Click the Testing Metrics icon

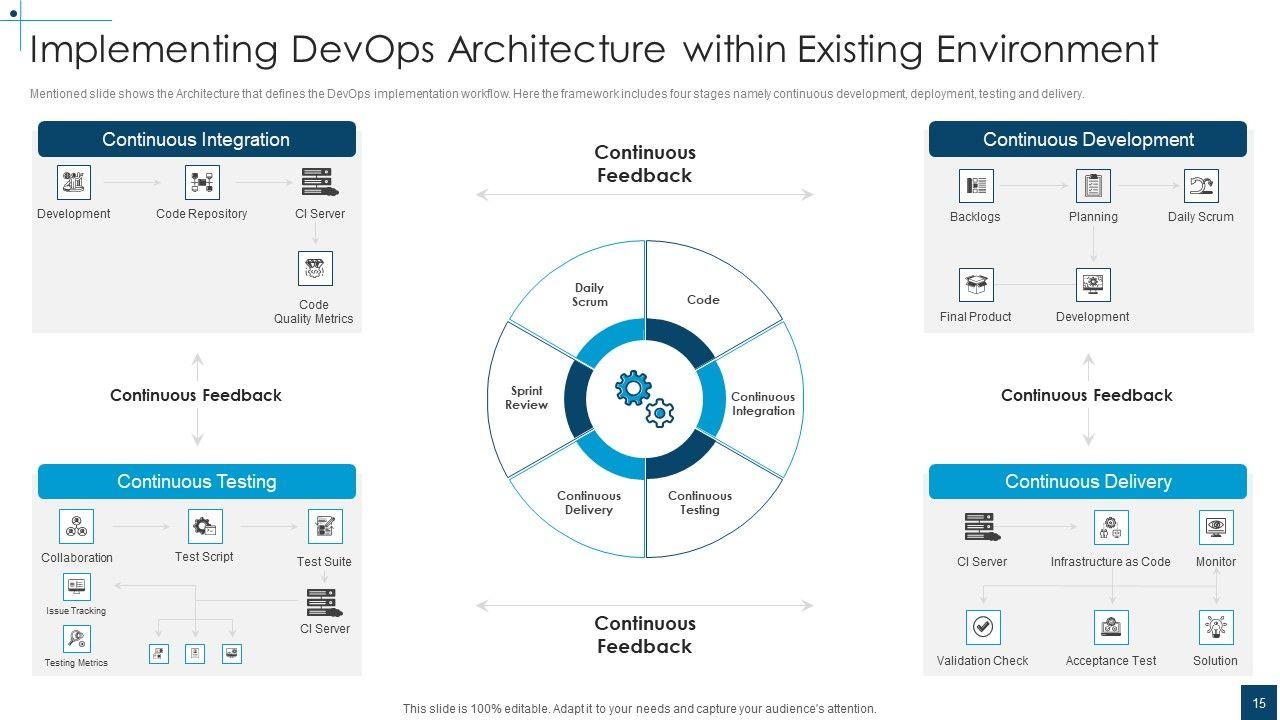(x=77, y=639)
